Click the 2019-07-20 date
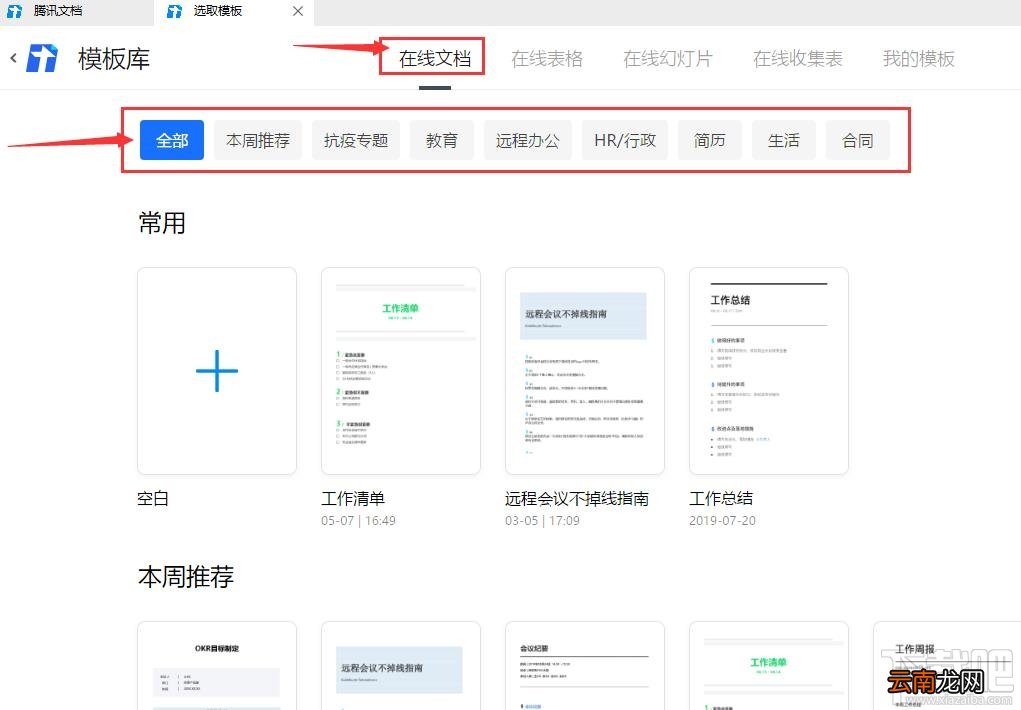 tap(722, 520)
